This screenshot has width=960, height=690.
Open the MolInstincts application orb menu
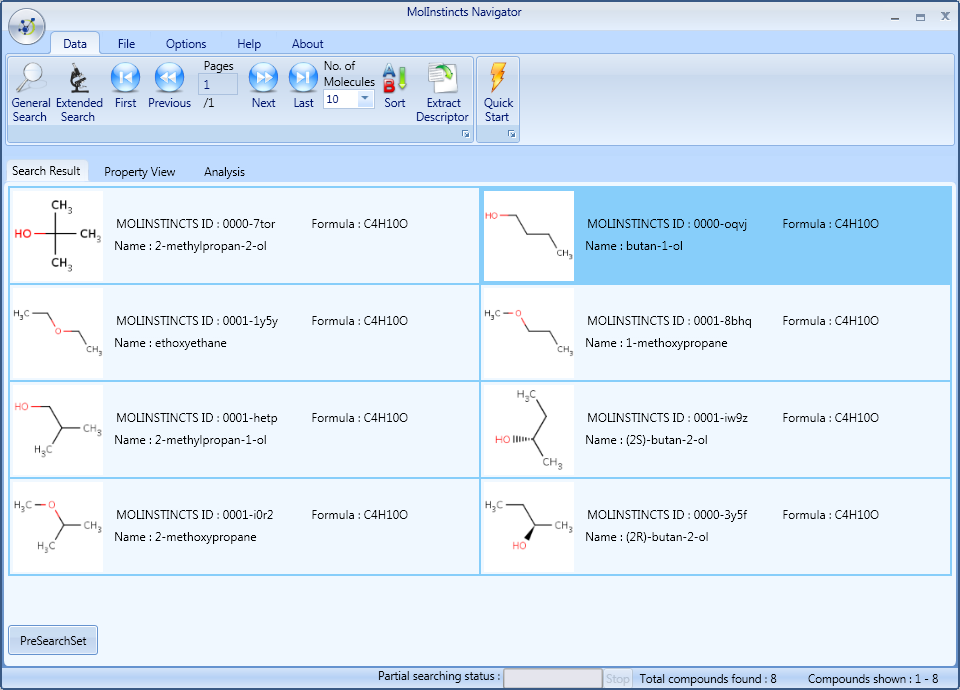tap(26, 27)
